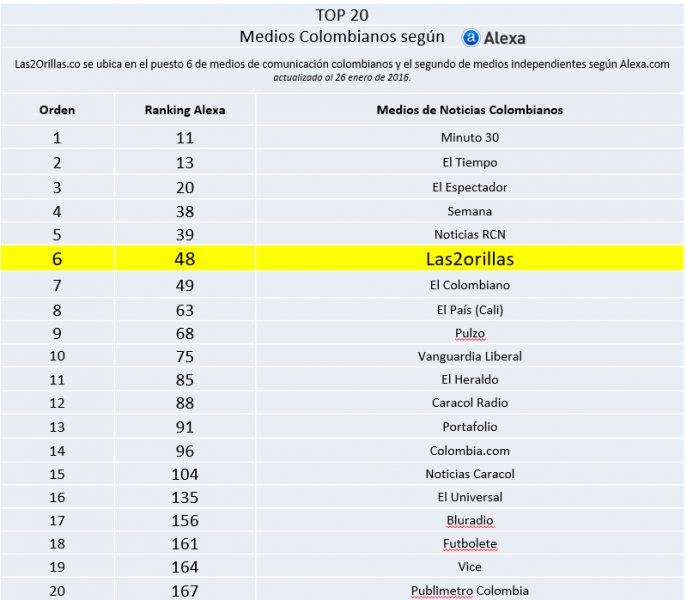687x600 pixels.
Task: Click the 'Portafolio' entry
Action: (469, 427)
